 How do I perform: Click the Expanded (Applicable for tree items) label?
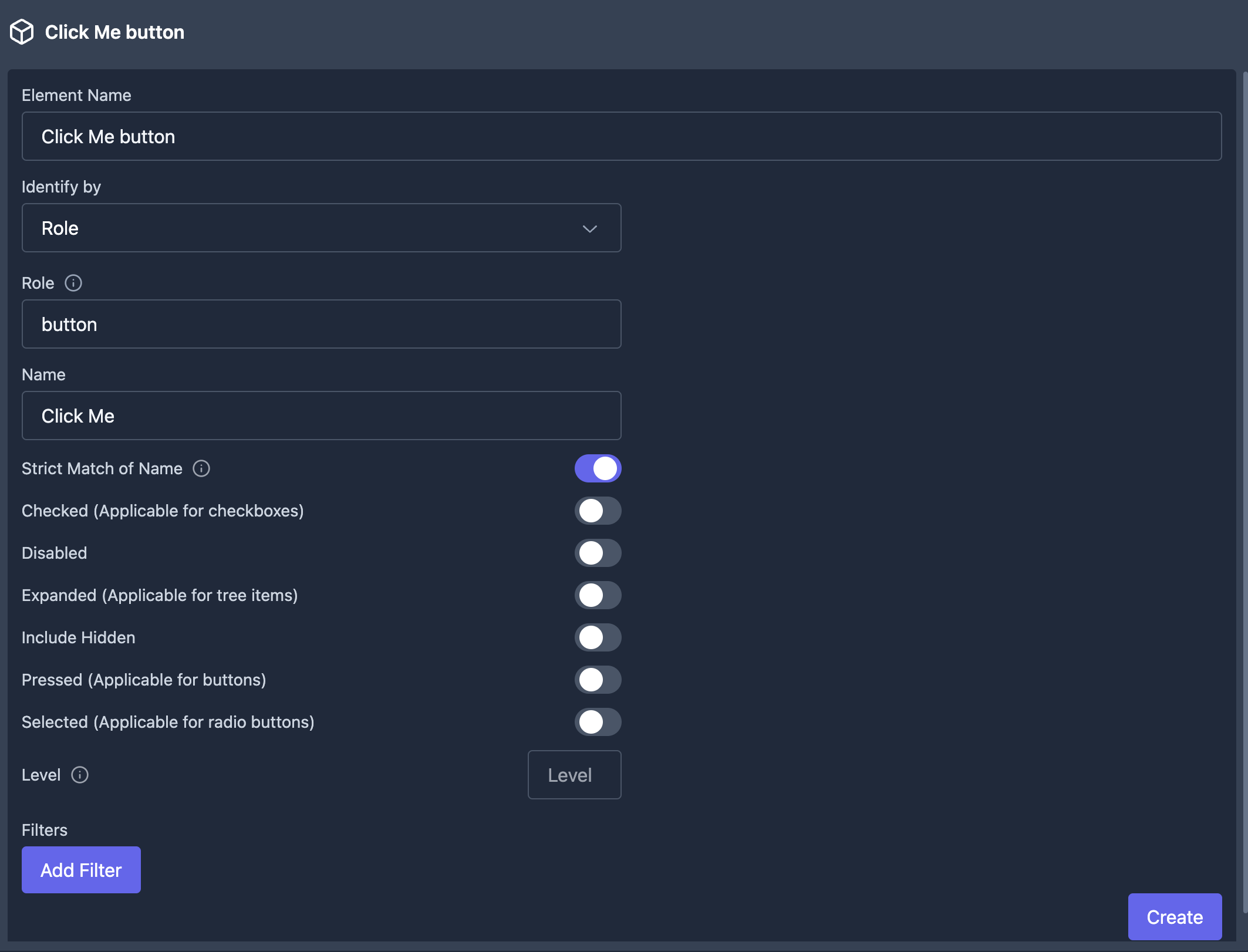point(160,595)
